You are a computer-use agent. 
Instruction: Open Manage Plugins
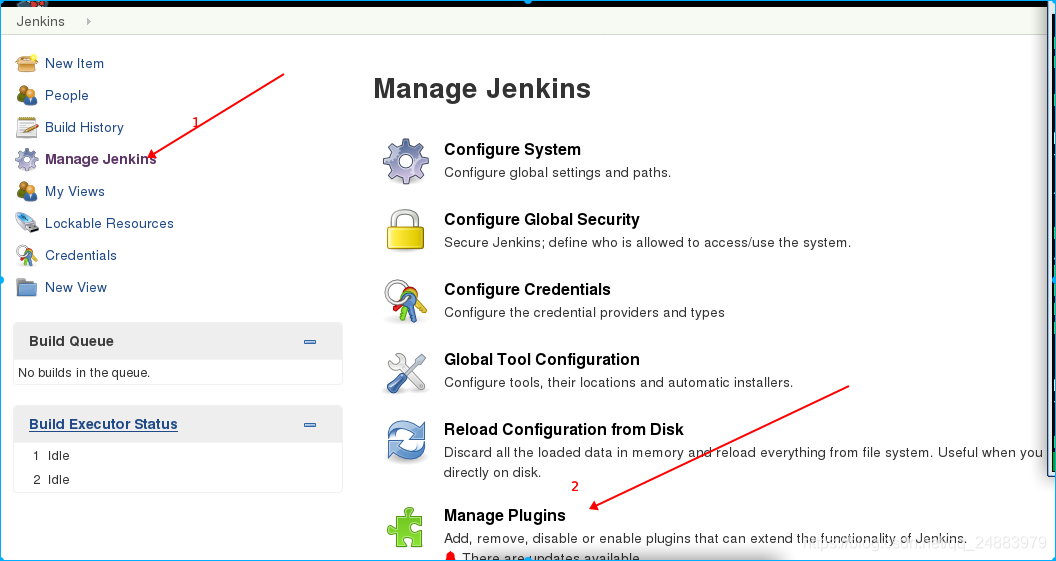pyautogui.click(x=504, y=516)
